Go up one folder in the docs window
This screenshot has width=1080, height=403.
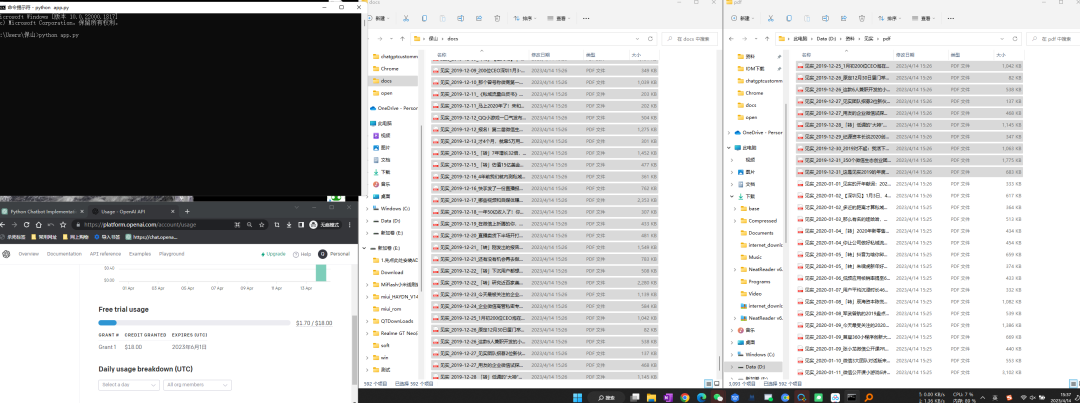click(x=402, y=39)
